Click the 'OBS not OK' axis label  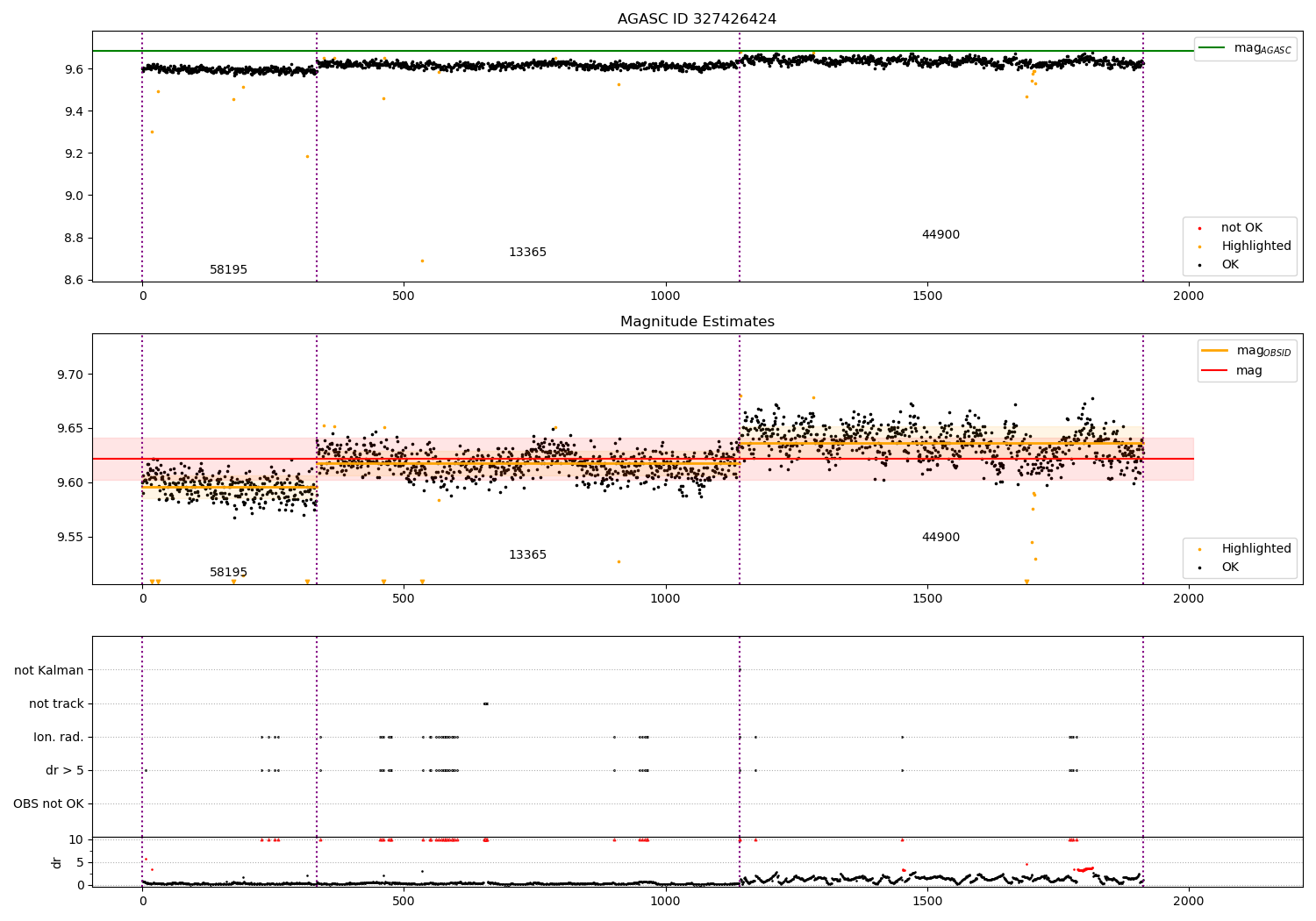[x=48, y=804]
